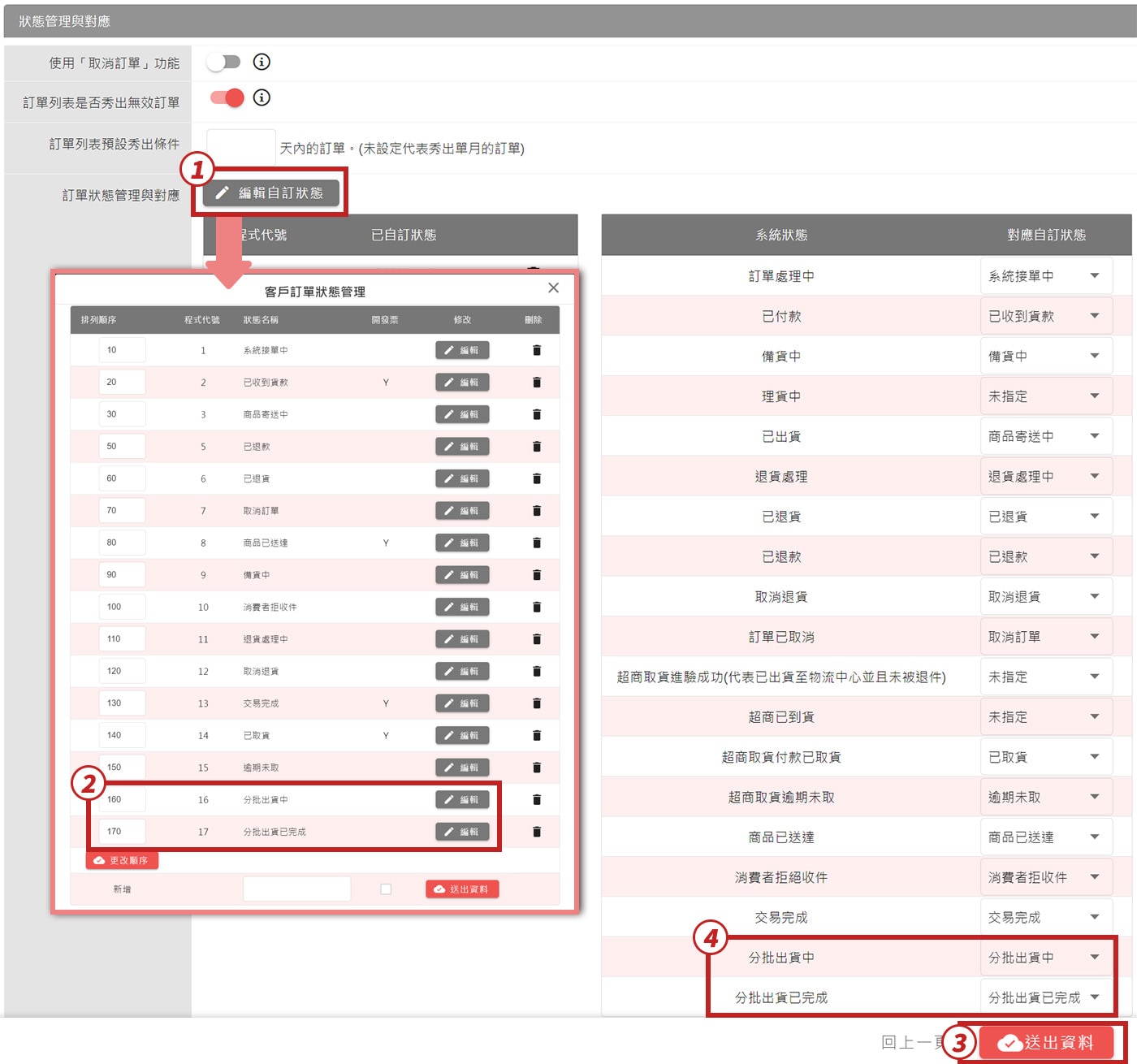Toggle 訂單列表是否秀出無效訂單 switch off
The height and width of the screenshot is (1064, 1137).
(227, 97)
